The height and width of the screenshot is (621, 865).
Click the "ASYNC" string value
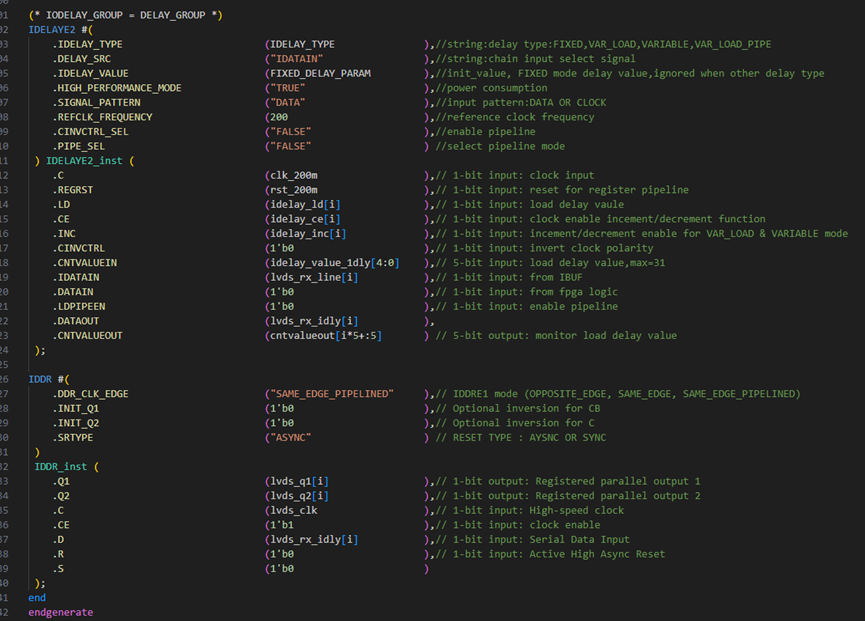tap(291, 438)
